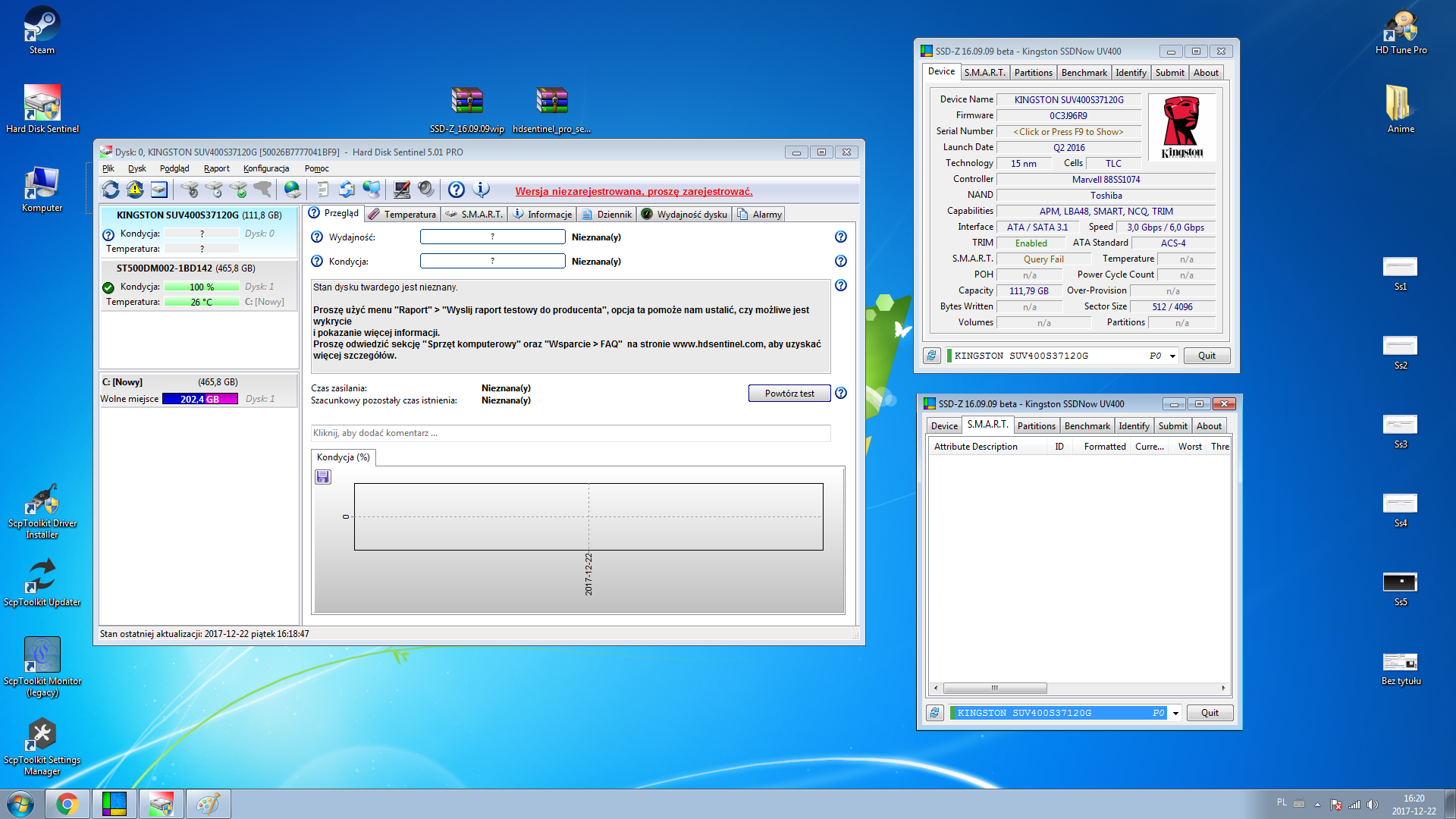Show hidden icons arrow in system tray
The height and width of the screenshot is (819, 1456).
click(x=1317, y=805)
